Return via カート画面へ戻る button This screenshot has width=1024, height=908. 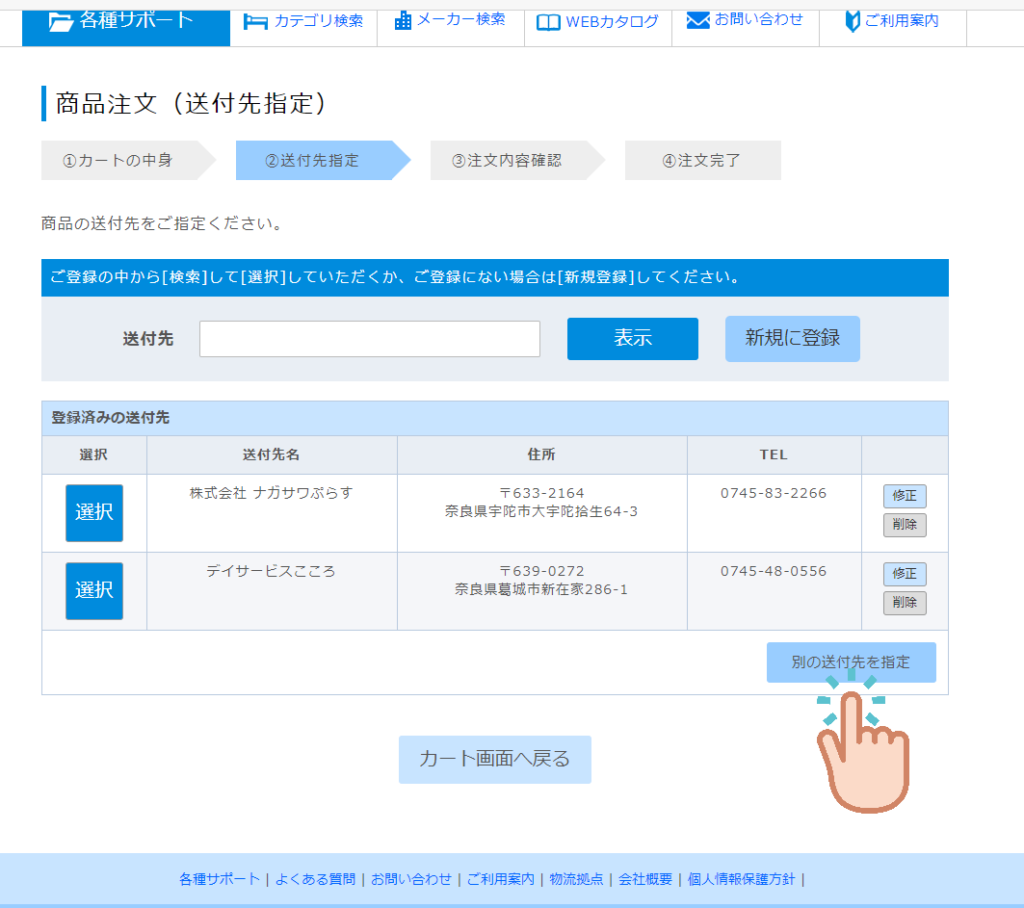tap(495, 759)
